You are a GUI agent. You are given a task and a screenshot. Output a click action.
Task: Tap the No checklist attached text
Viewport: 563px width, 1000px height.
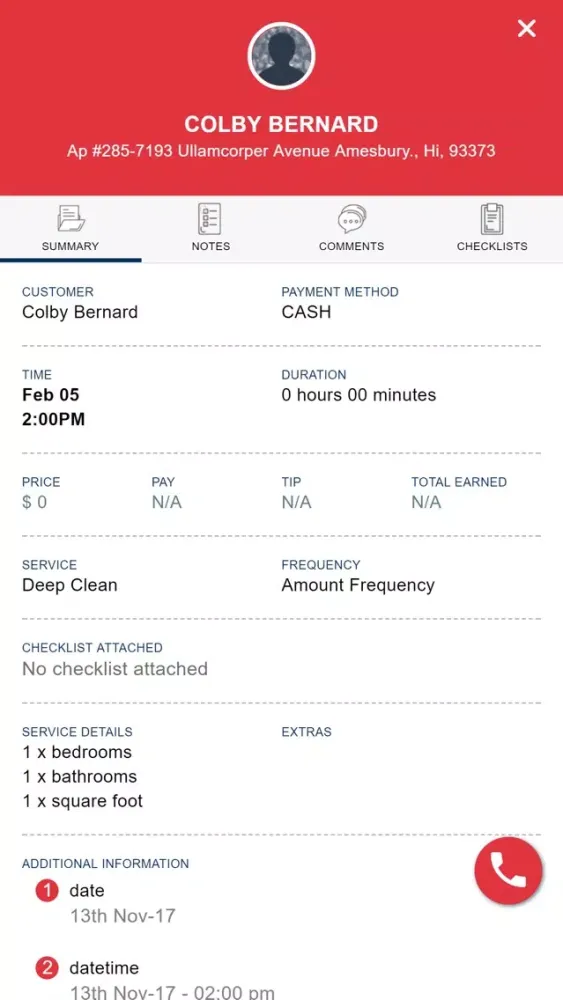[115, 668]
